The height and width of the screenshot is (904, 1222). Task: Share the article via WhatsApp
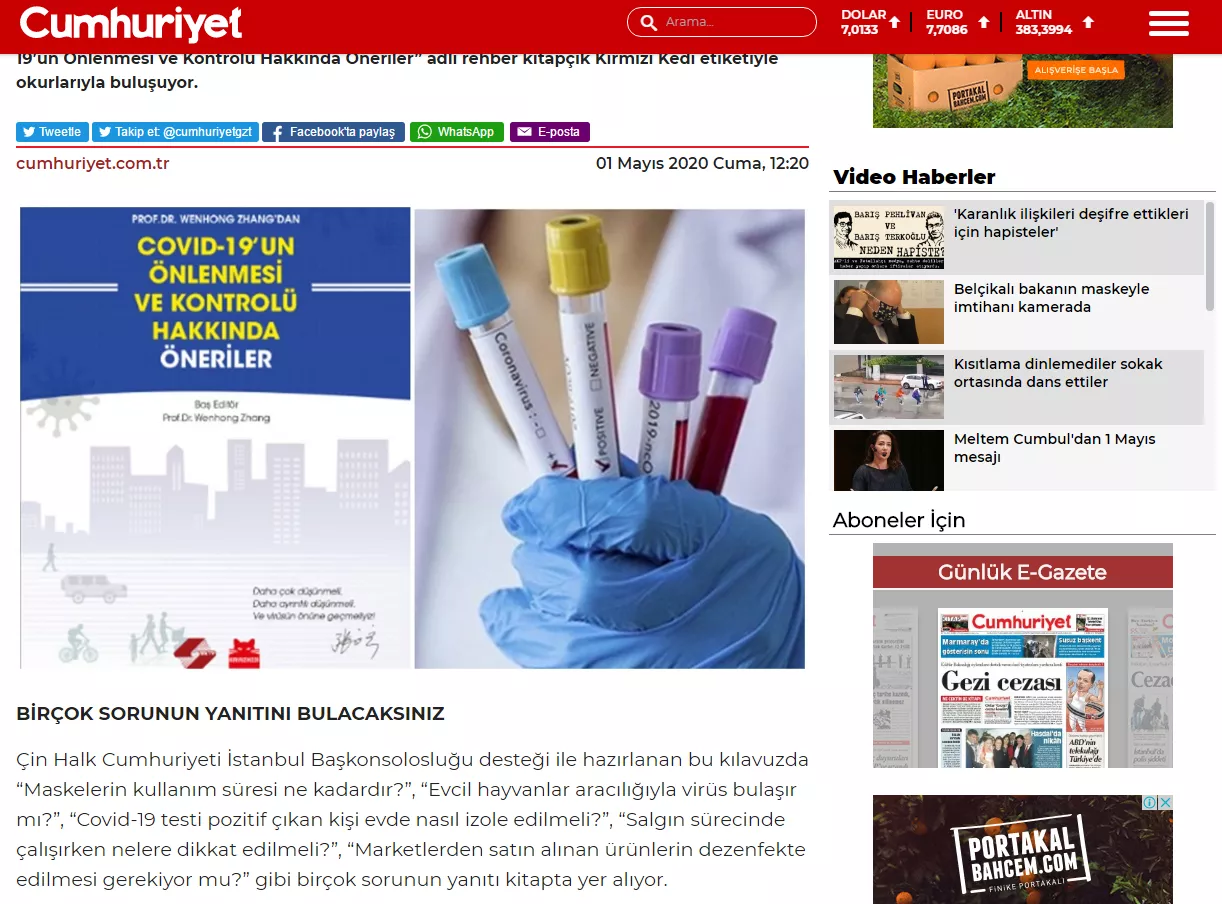pyautogui.click(x=456, y=132)
